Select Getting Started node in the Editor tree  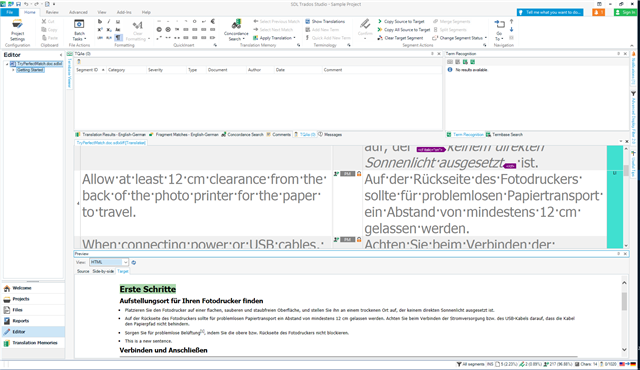(x=30, y=70)
